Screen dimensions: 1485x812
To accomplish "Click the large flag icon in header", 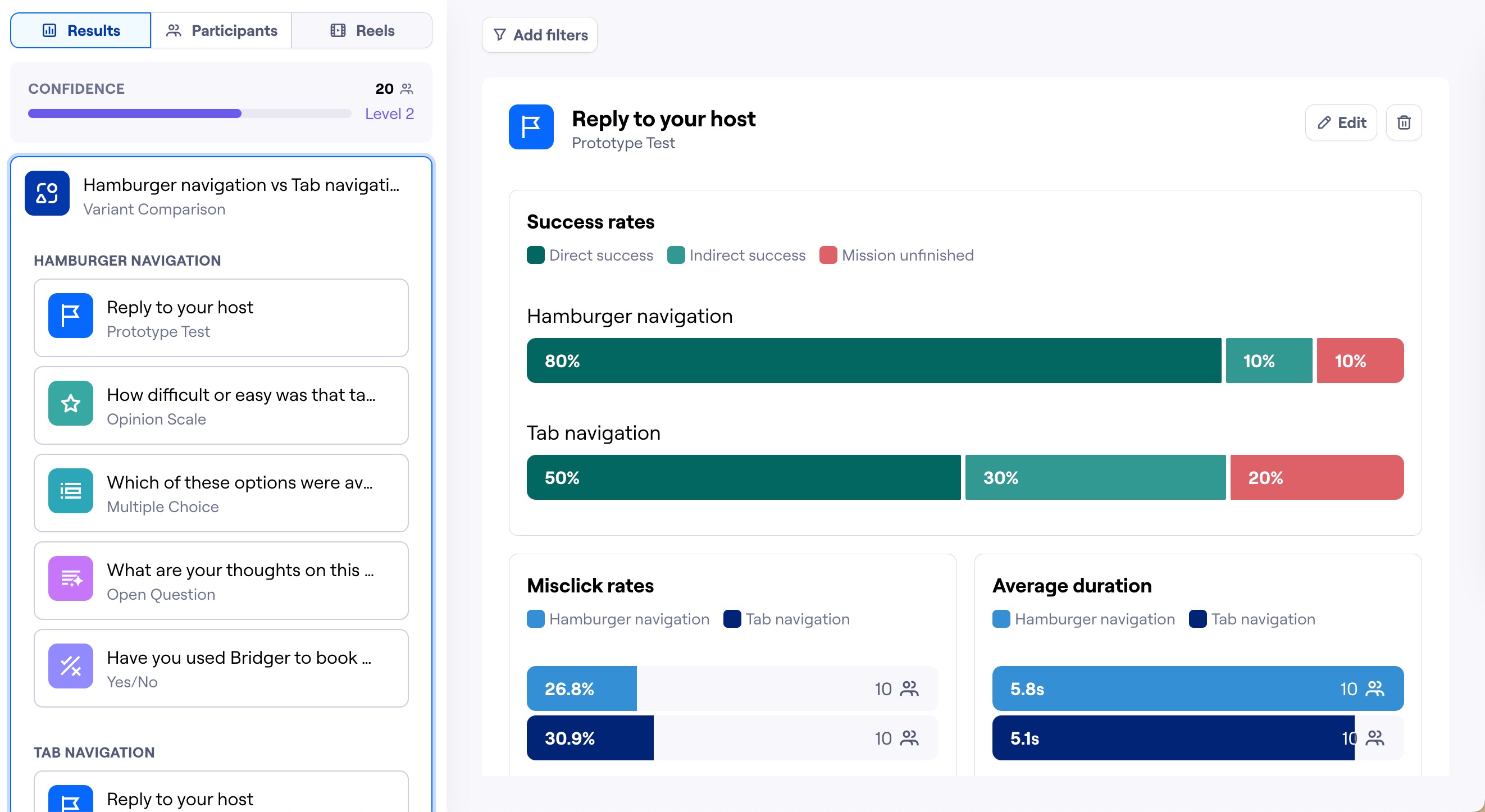I will coord(530,127).
